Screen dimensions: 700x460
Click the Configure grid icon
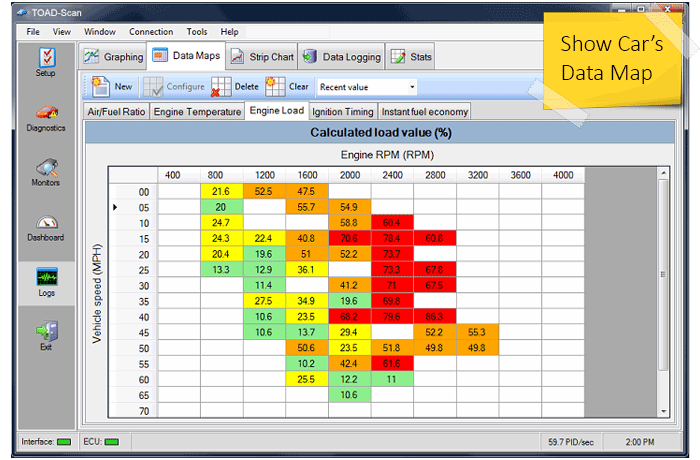[153, 87]
